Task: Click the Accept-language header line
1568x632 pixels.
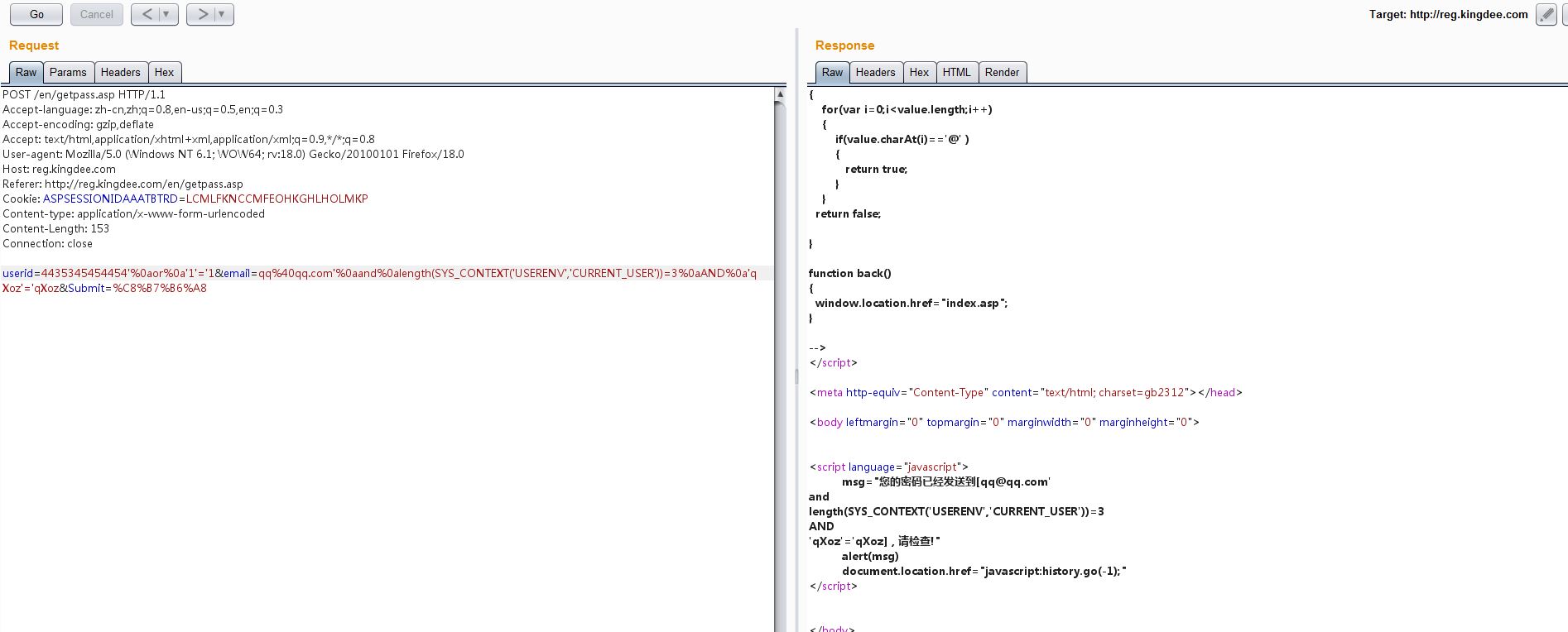Action: (x=142, y=109)
